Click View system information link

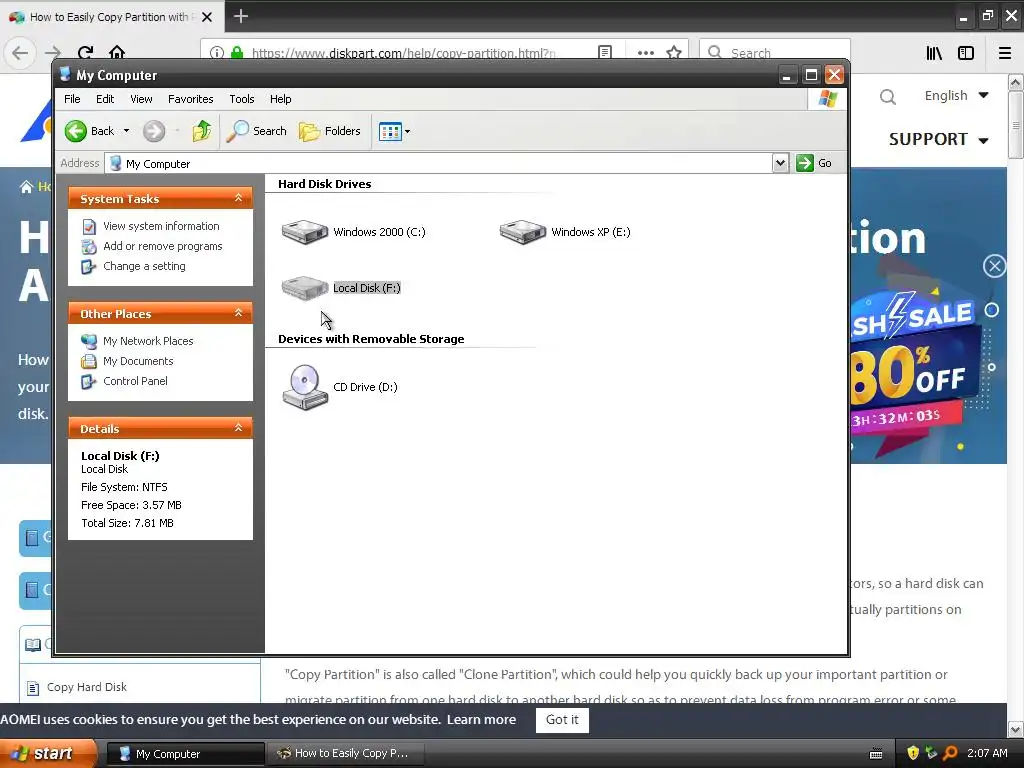coord(161,226)
